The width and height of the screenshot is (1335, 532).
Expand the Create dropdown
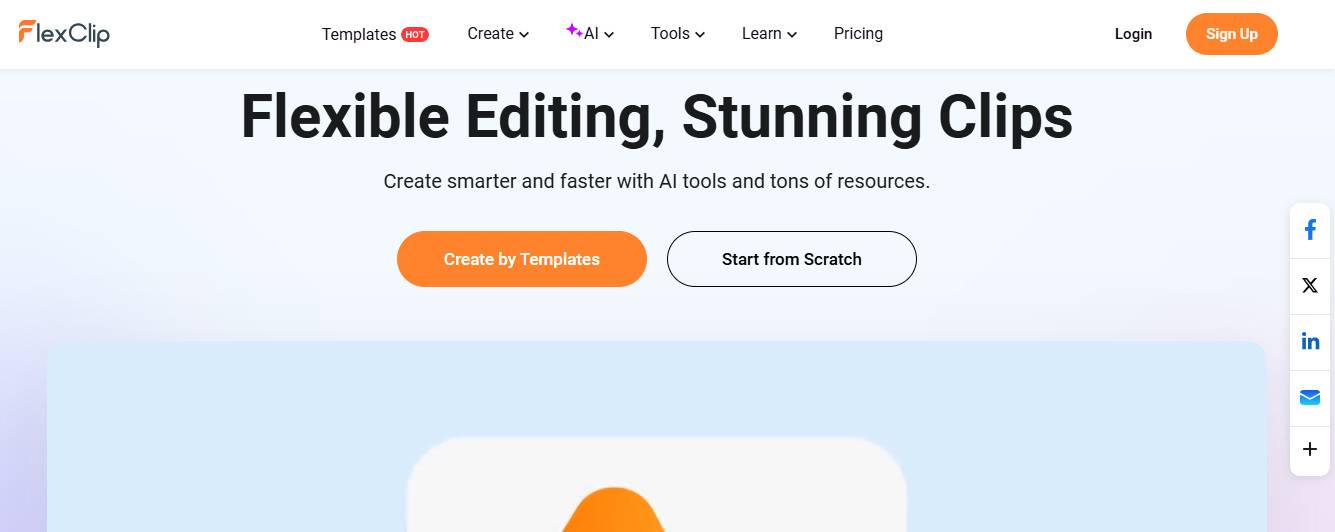498,34
